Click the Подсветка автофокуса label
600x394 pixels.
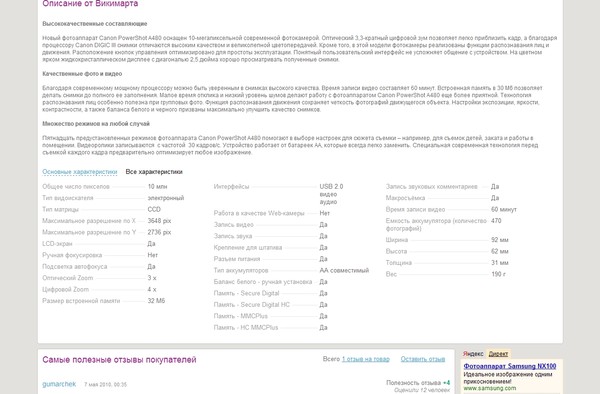tap(74, 267)
